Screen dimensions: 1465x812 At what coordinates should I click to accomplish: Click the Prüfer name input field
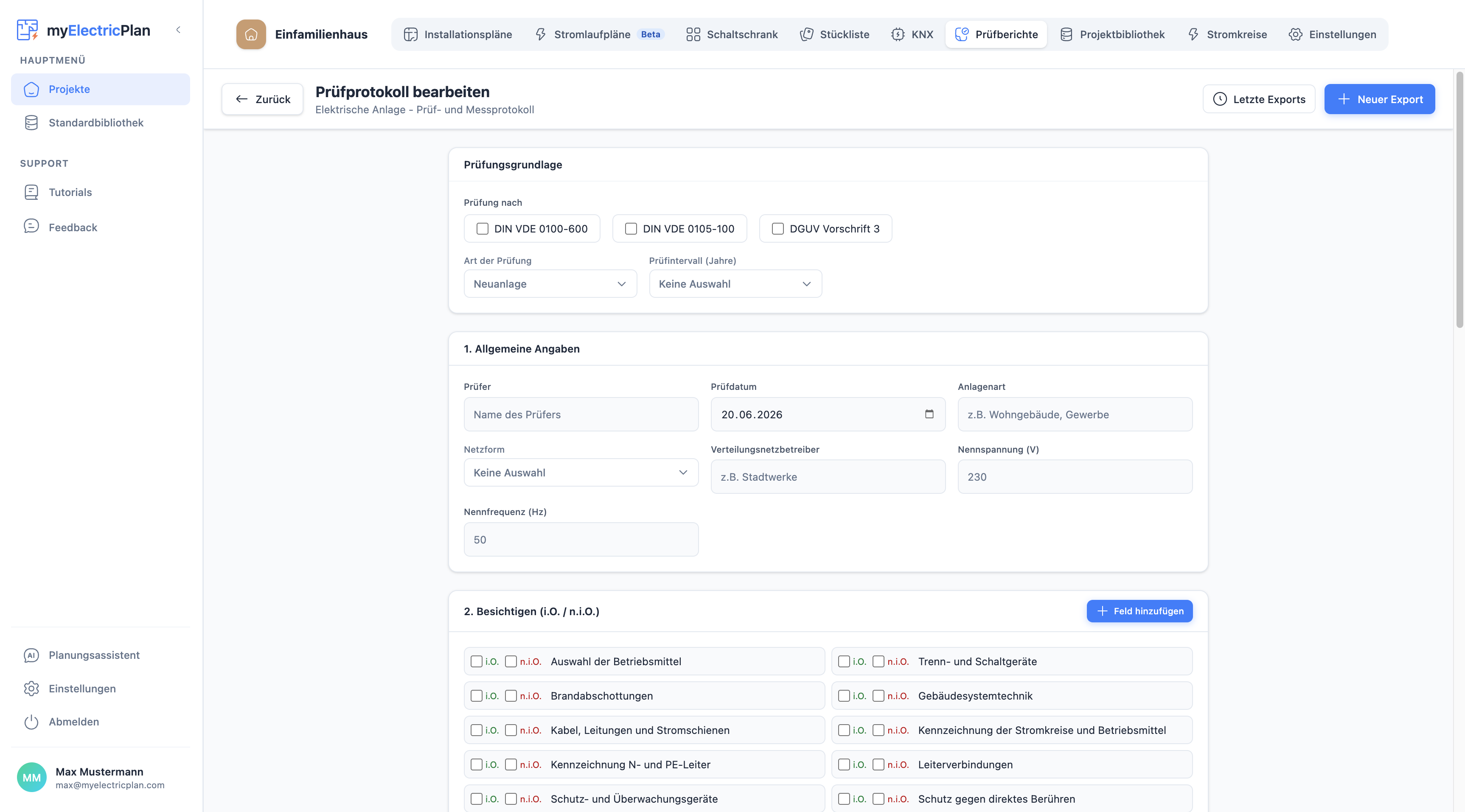click(581, 414)
